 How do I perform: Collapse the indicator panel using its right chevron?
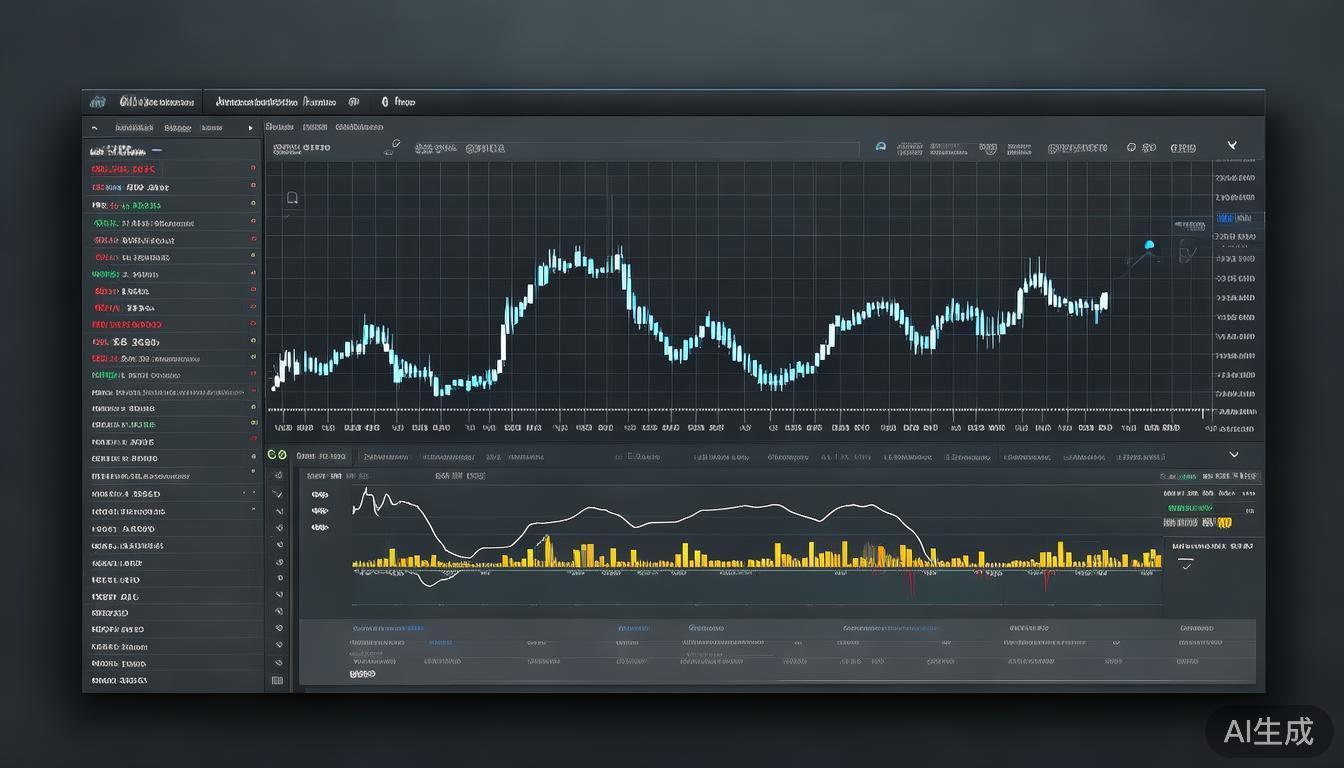pos(1233,454)
